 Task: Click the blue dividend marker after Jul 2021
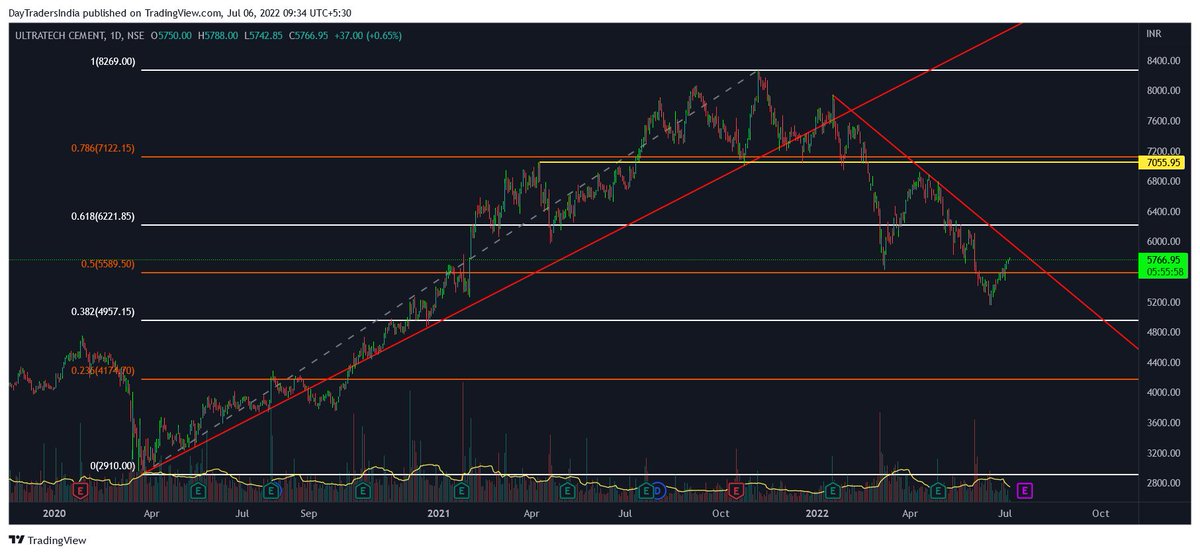click(x=659, y=490)
